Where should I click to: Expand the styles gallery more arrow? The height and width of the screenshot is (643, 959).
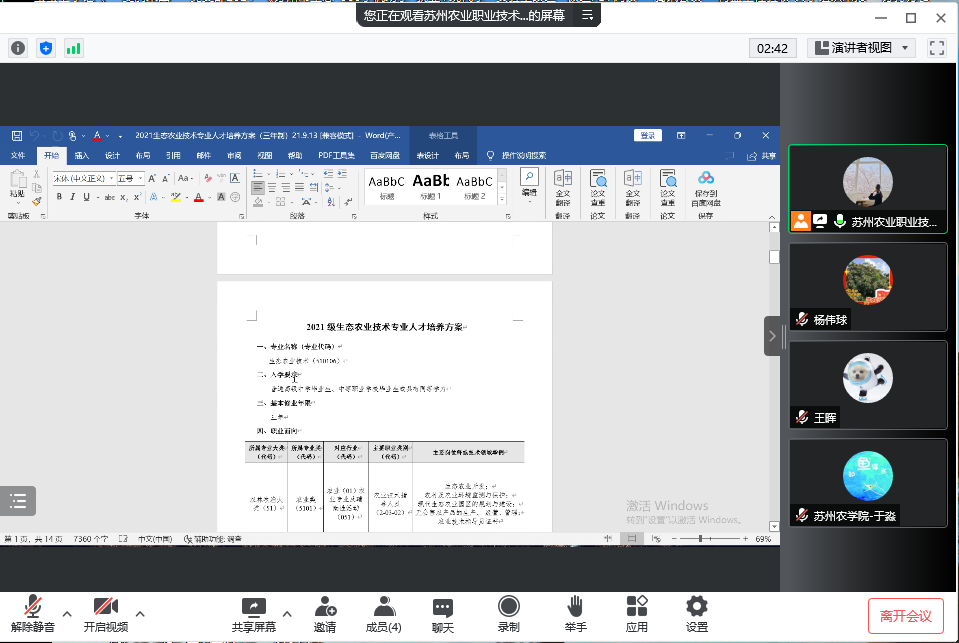(x=502, y=199)
